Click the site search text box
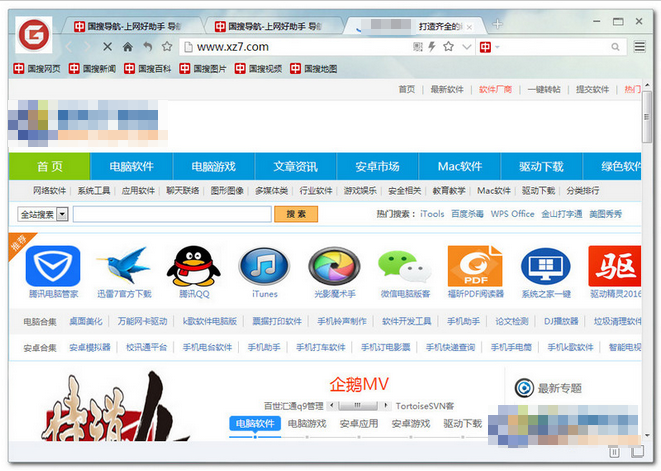661x471 pixels. point(172,214)
